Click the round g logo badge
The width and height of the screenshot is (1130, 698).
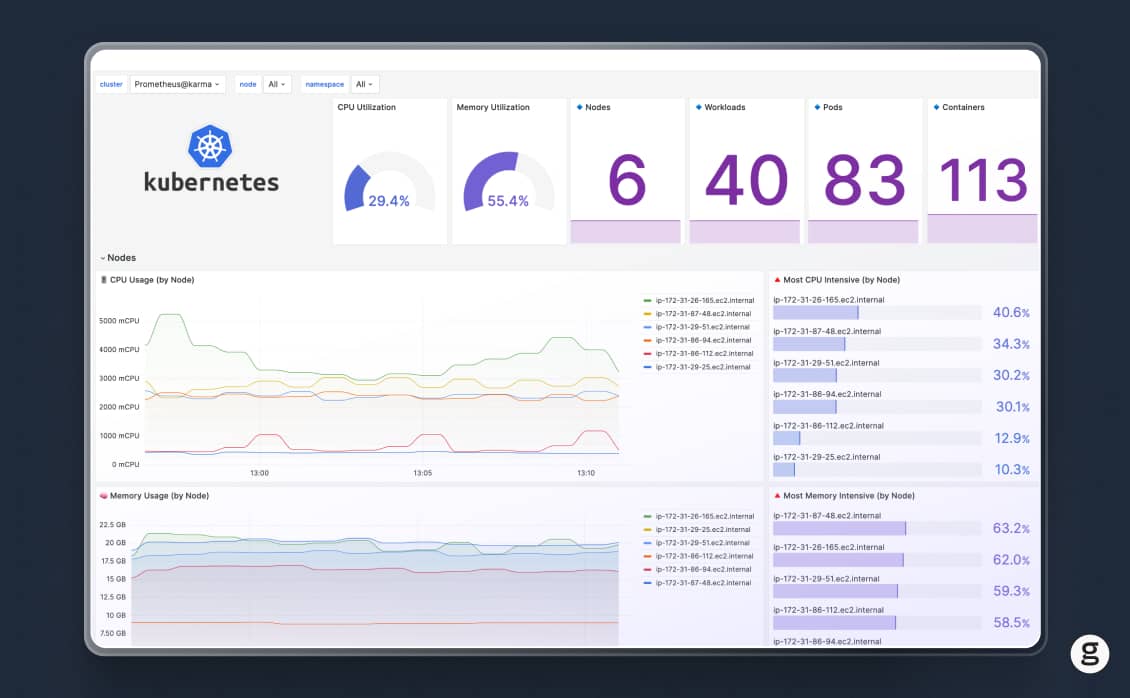(x=1090, y=654)
